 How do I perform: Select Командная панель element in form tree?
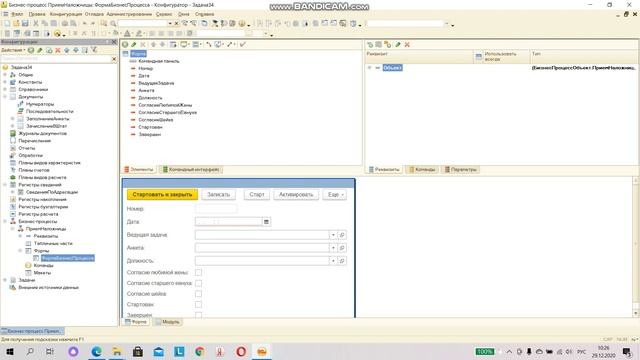point(159,61)
